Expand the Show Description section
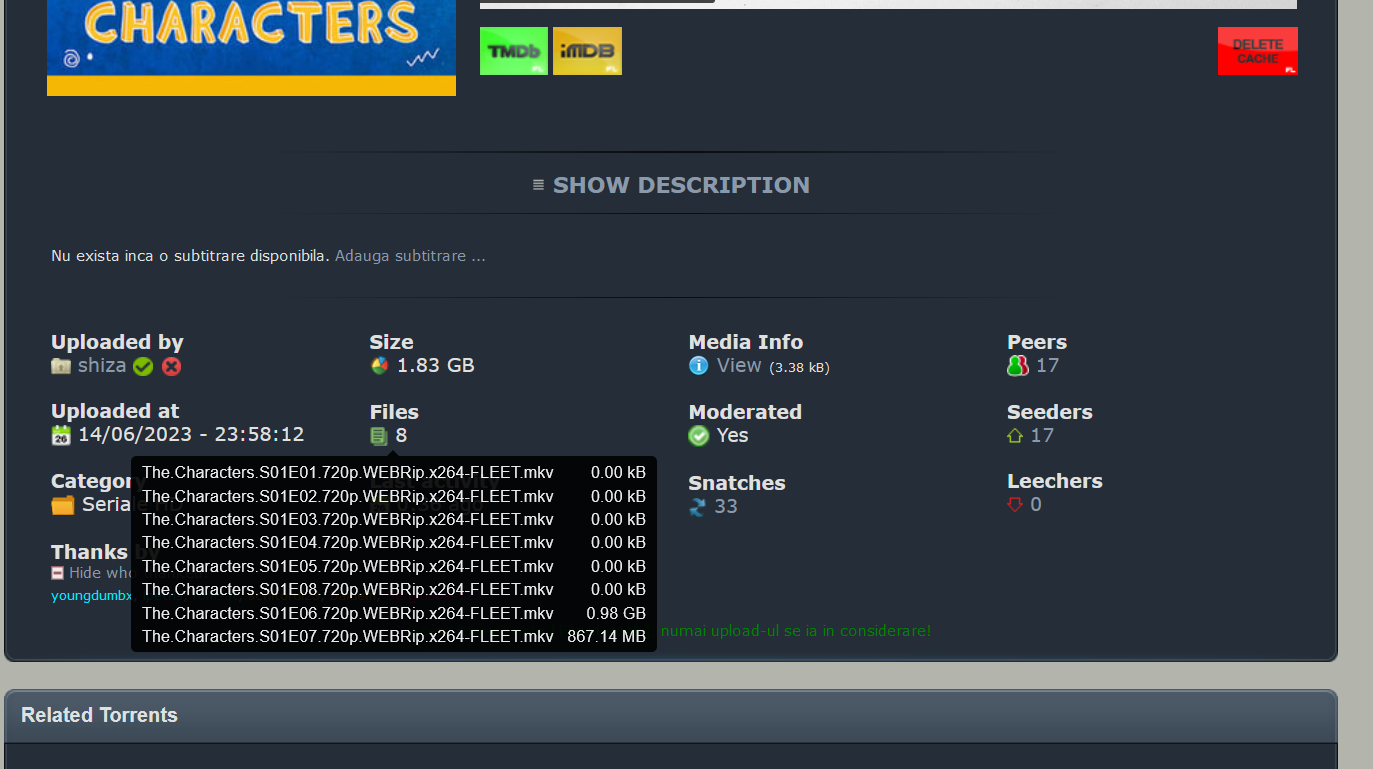Viewport: 1373px width, 769px height. point(671,185)
